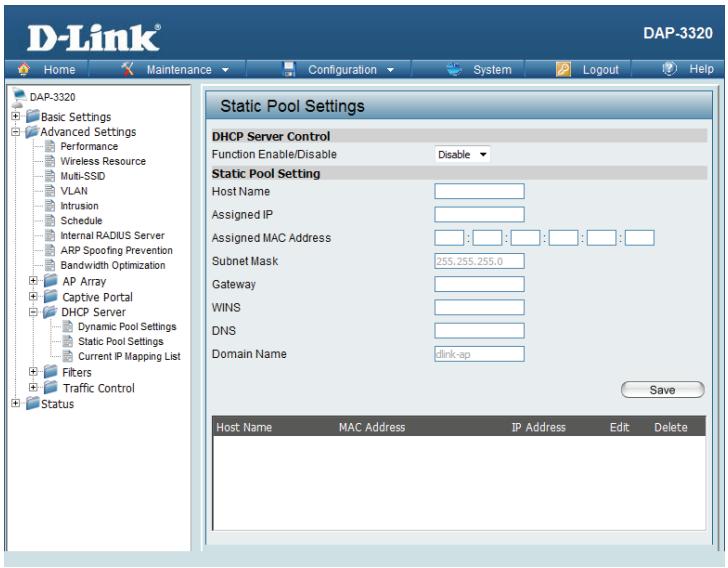This screenshot has width=728, height=568.
Task: Click the DAP-3320 computer icon in the tree
Action: pos(19,96)
